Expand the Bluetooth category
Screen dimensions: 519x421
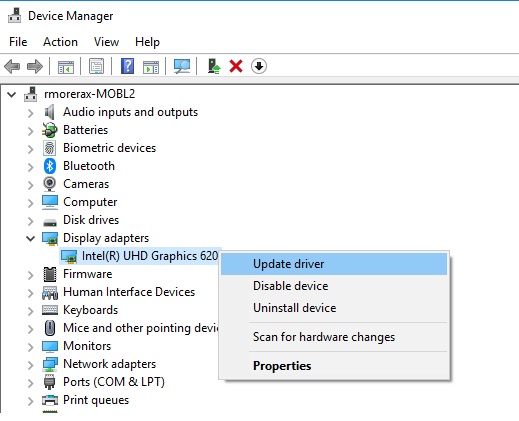click(30, 167)
